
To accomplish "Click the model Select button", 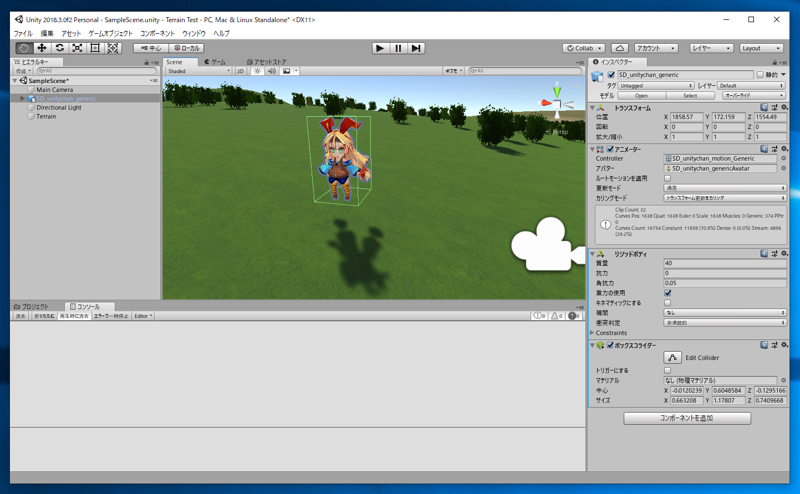I will [690, 95].
